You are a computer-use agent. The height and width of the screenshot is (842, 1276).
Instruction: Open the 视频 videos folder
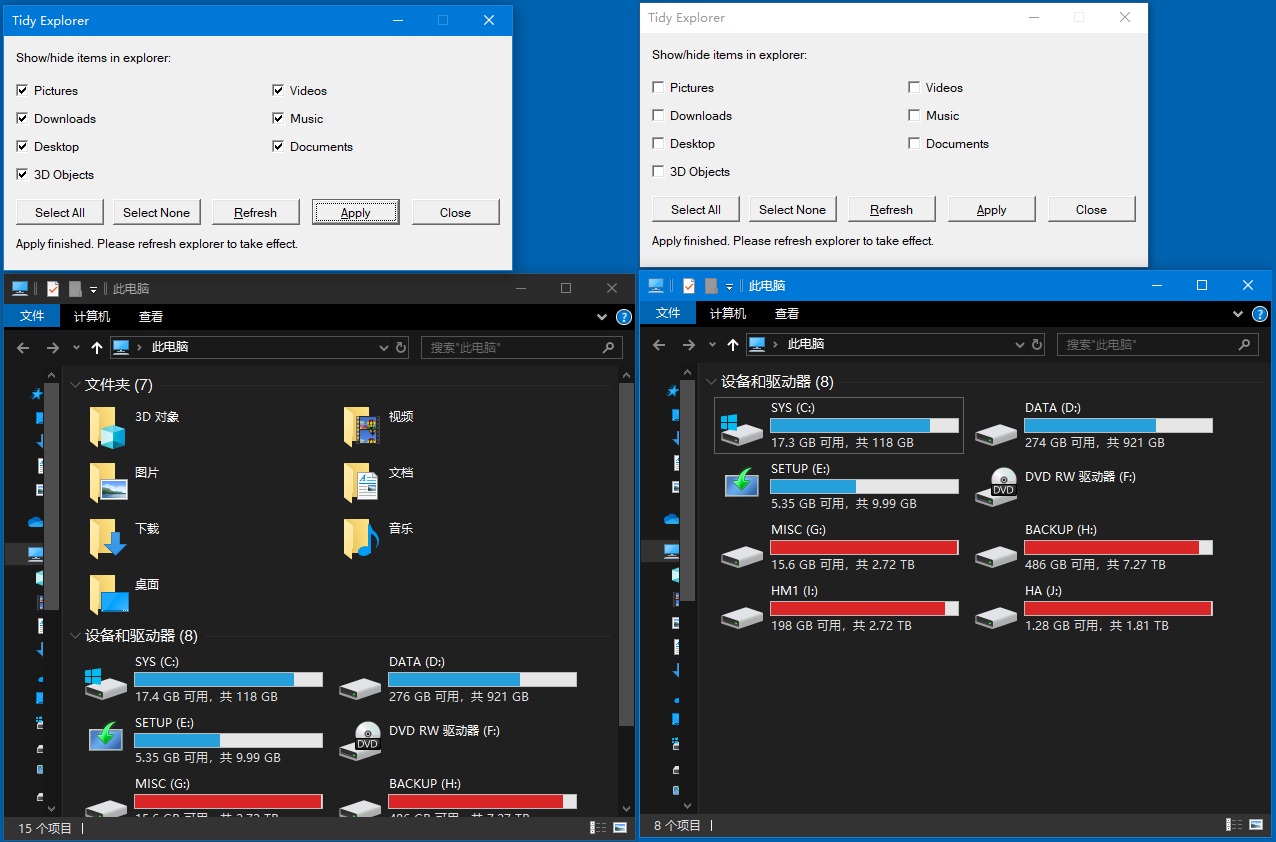[379, 427]
